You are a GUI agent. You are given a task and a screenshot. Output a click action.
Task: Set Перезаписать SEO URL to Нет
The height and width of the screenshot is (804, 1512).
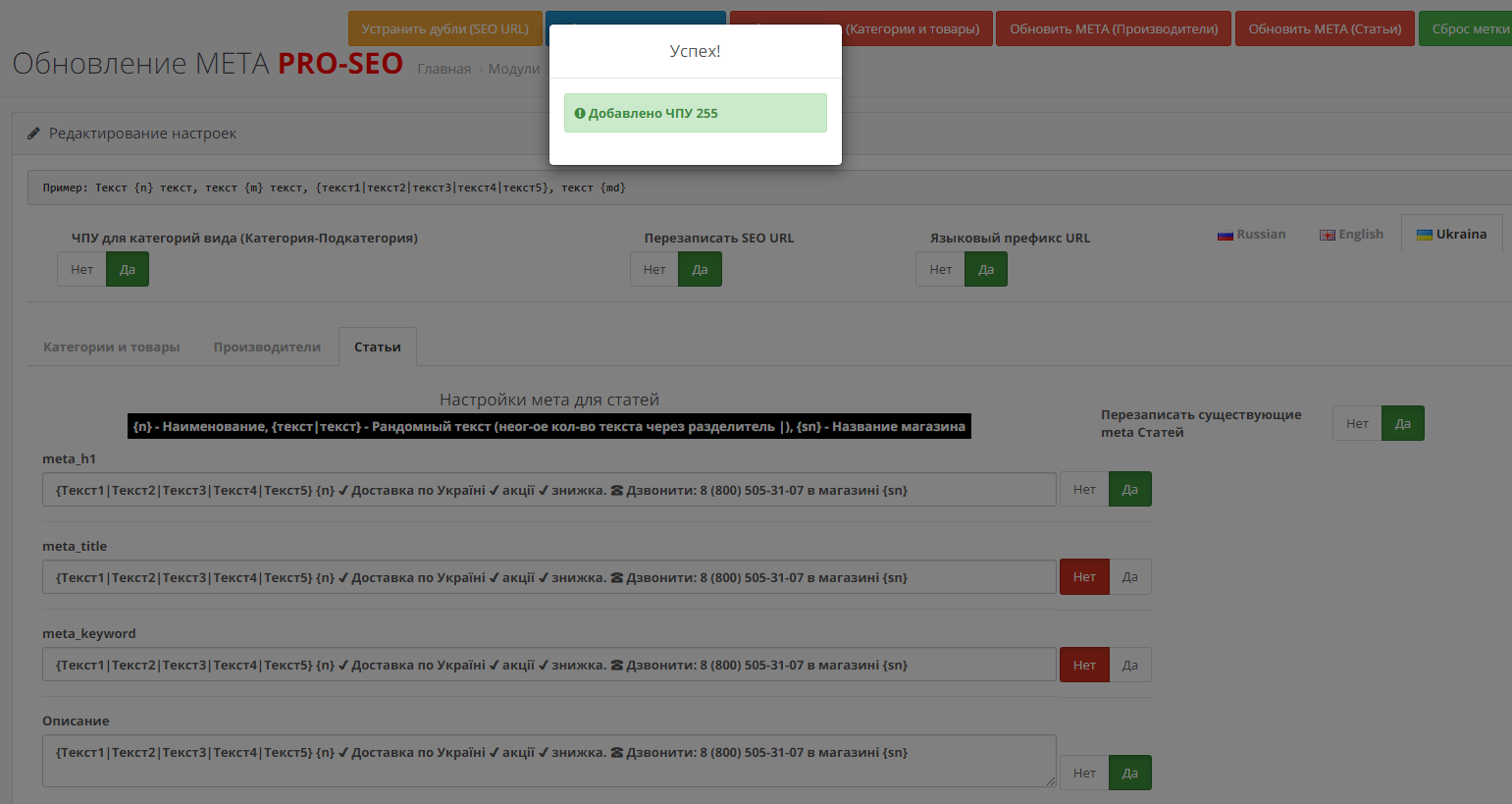pos(654,270)
